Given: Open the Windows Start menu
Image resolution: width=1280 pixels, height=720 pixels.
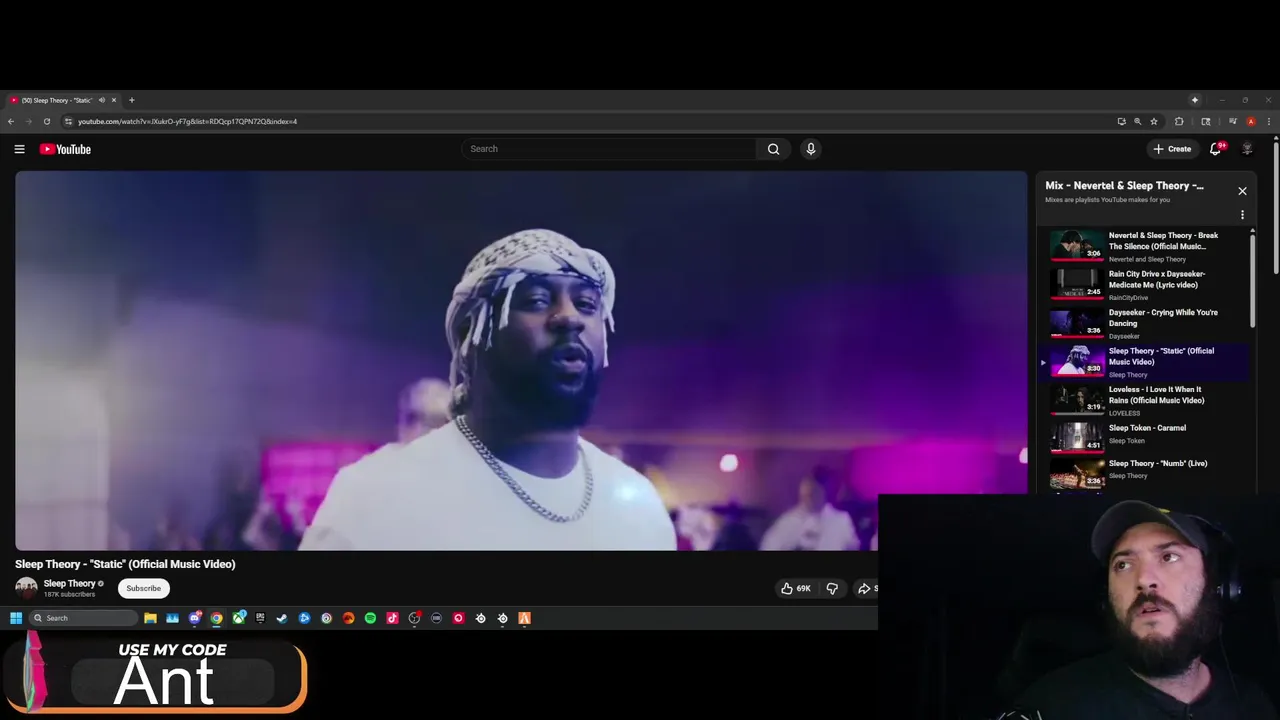Looking at the screenshot, I should pos(16,618).
